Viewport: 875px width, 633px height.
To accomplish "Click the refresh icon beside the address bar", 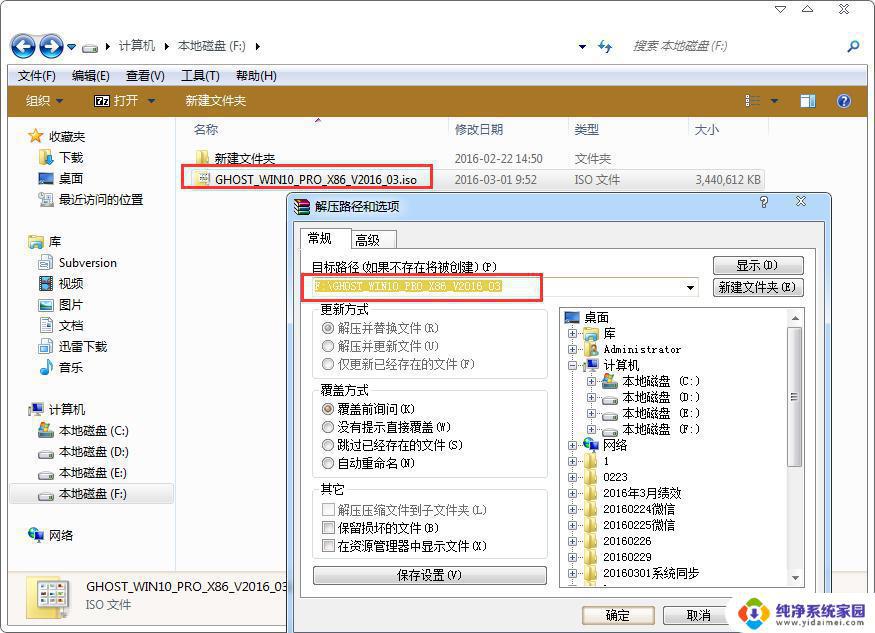I will [605, 46].
